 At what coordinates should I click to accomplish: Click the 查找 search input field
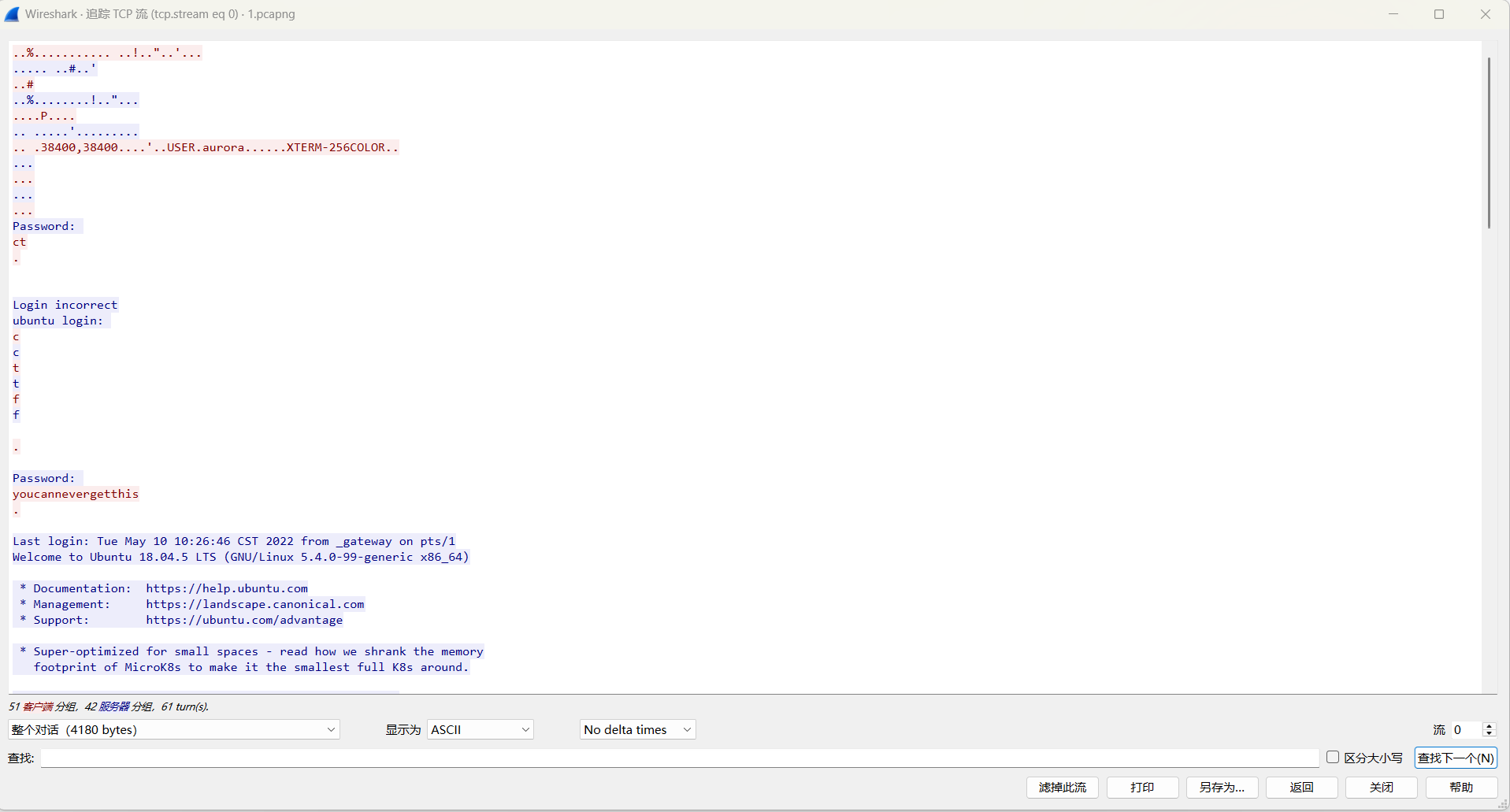[680, 758]
